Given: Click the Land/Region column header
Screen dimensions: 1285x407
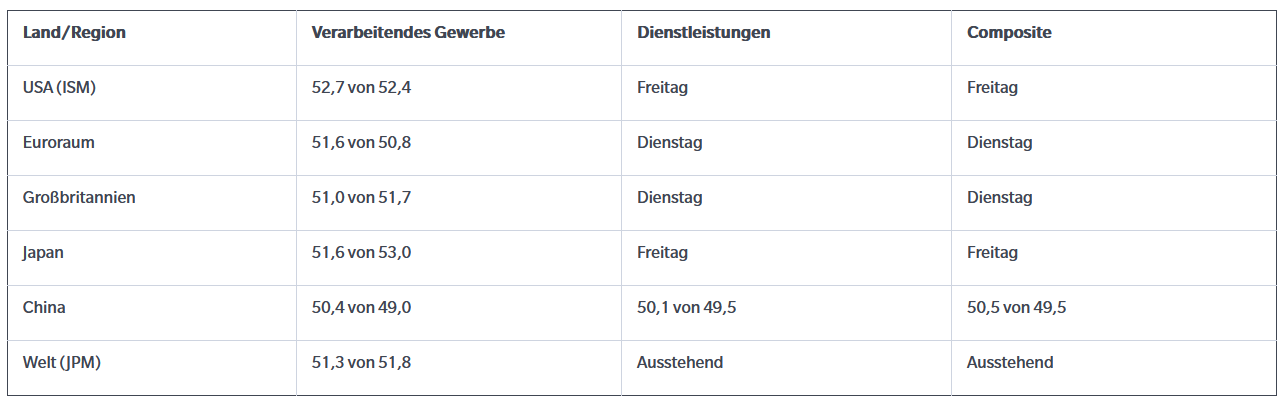Looking at the screenshot, I should (x=74, y=33).
